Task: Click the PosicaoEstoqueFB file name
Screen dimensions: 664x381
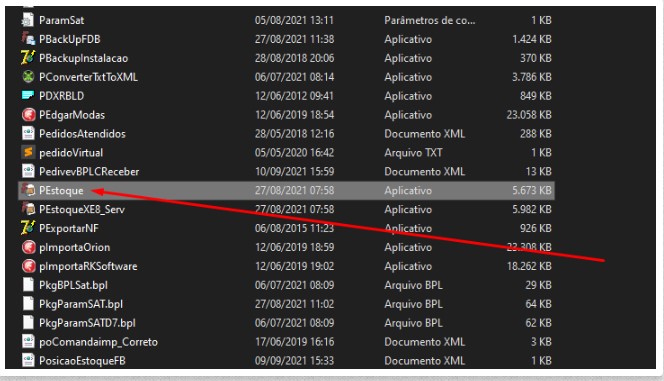Action: tap(82, 361)
